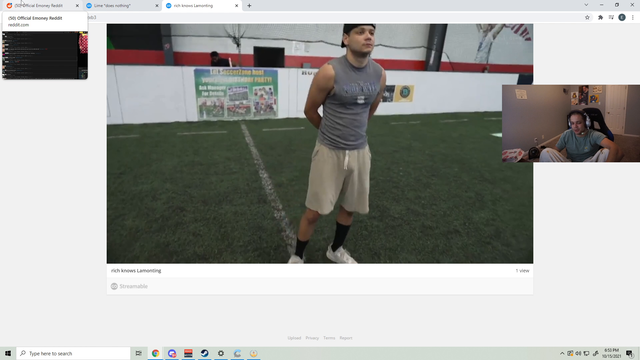This screenshot has width=640, height=360.
Task: Play the rich knows Lamonting video
Action: click(320, 143)
